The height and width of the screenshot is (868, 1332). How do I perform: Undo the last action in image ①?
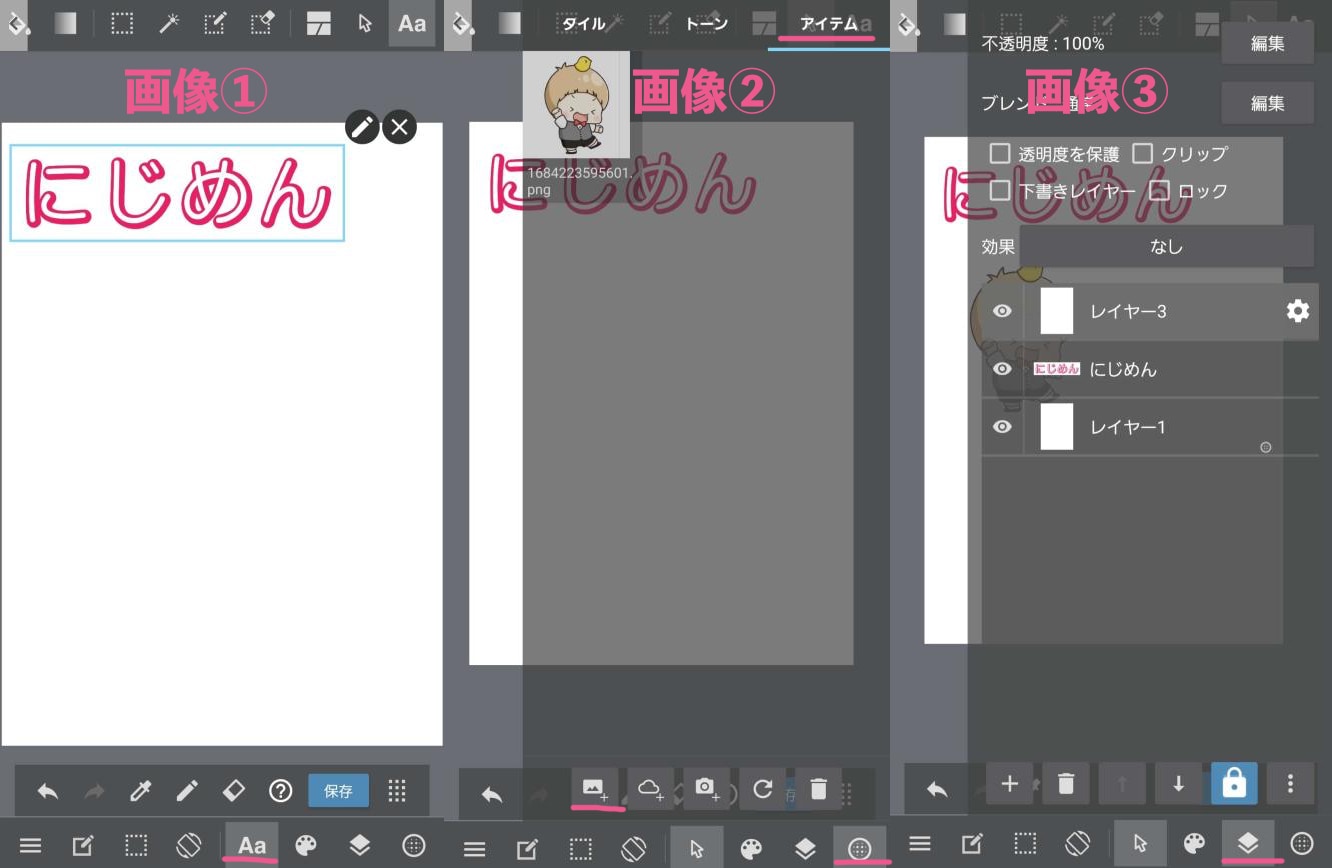click(x=48, y=791)
